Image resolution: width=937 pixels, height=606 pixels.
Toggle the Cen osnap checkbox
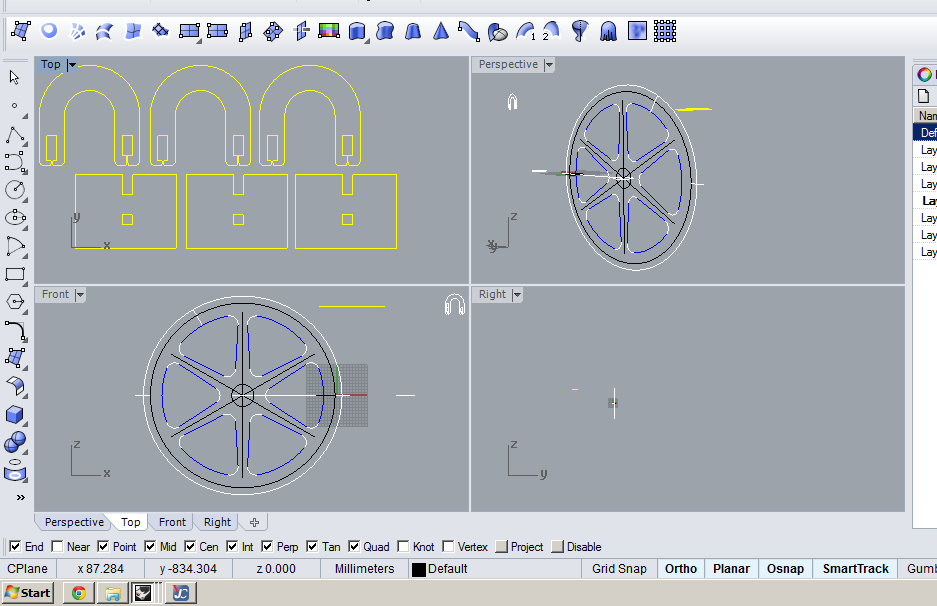point(190,546)
